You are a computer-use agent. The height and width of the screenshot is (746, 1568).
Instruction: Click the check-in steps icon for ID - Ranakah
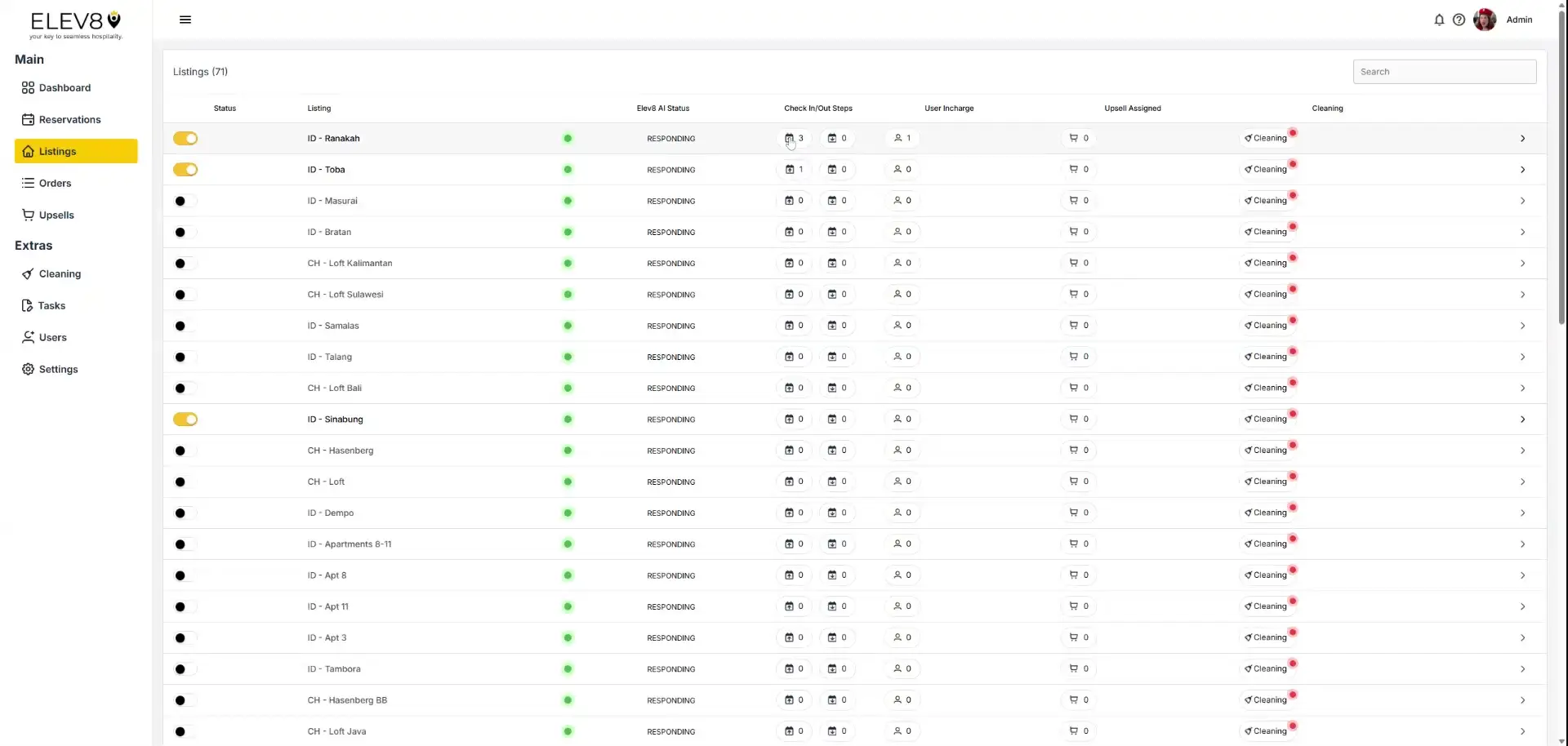[x=791, y=138]
